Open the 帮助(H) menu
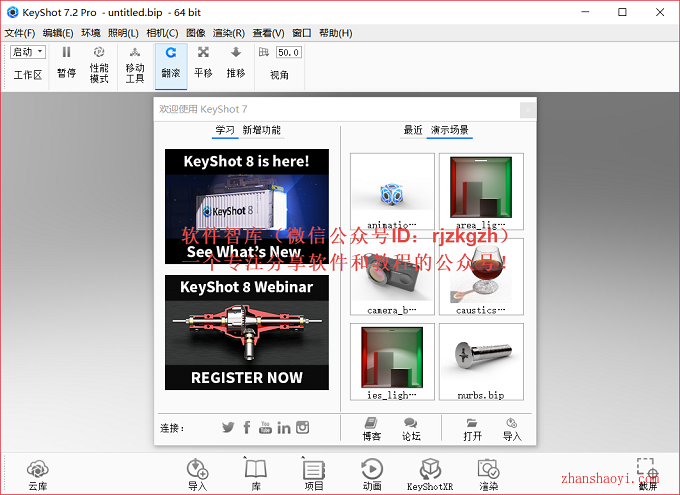This screenshot has height=495, width=680. point(336,33)
